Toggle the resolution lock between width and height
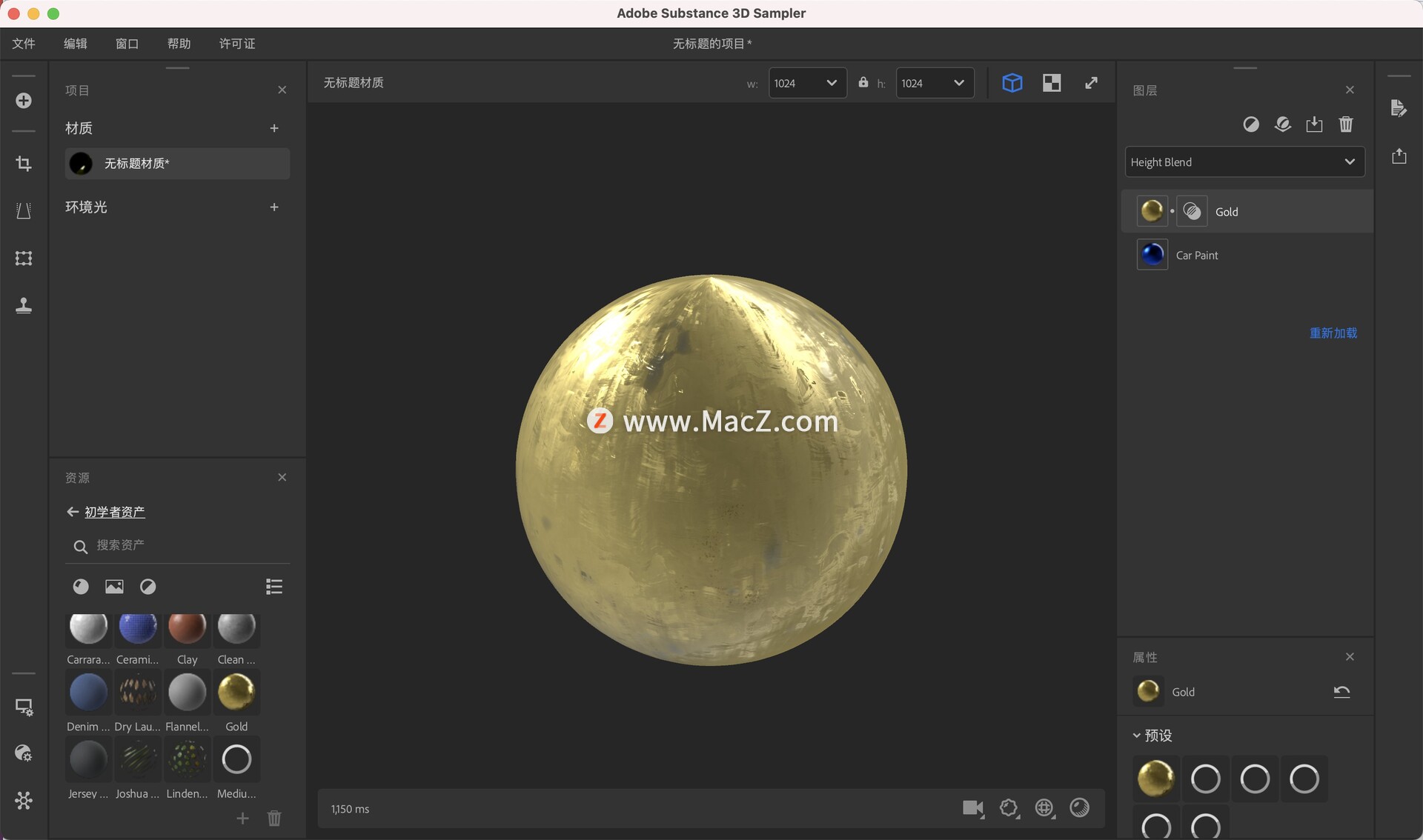Screen dimensions: 1423x840 pyautogui.click(x=863, y=82)
